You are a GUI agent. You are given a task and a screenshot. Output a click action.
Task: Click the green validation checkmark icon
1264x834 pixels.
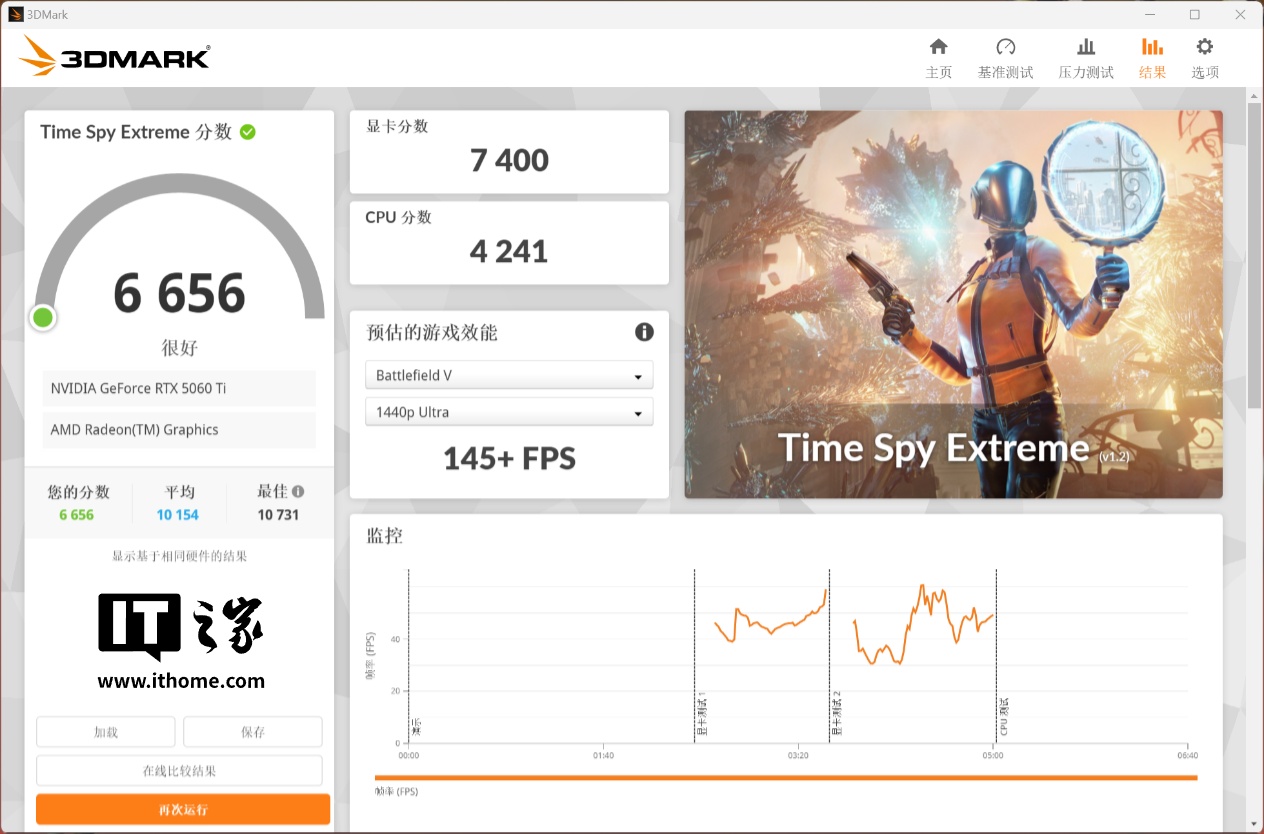tap(248, 132)
